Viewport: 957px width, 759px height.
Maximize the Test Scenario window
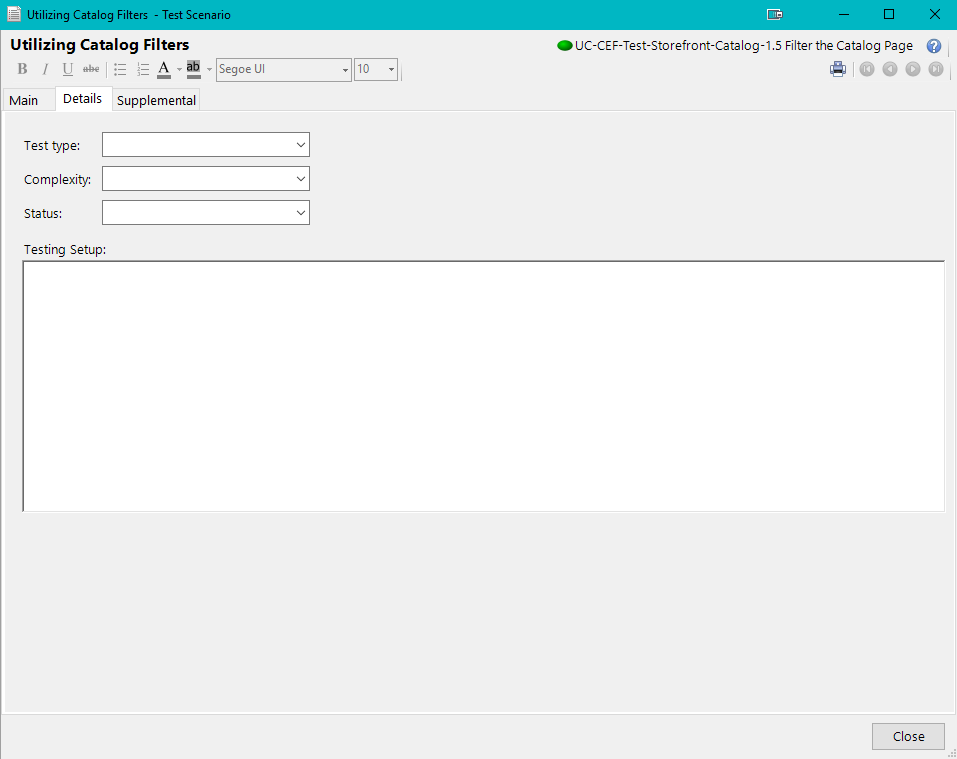[889, 15]
